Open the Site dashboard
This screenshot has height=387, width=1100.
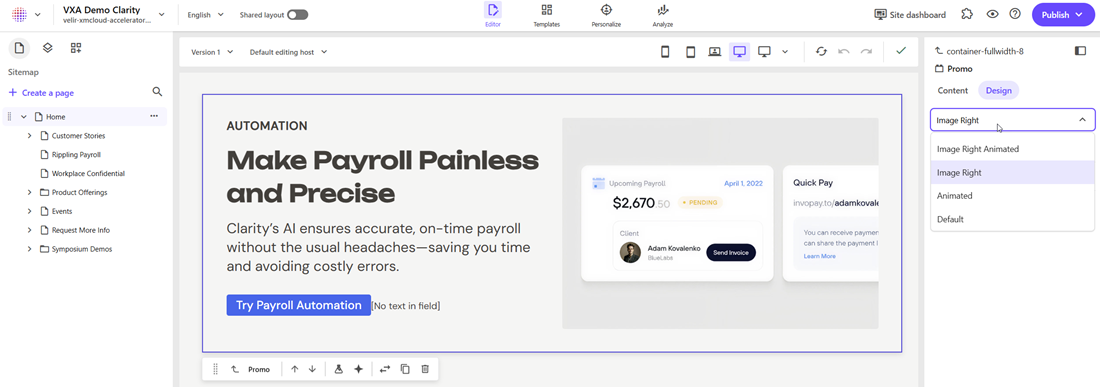(910, 15)
